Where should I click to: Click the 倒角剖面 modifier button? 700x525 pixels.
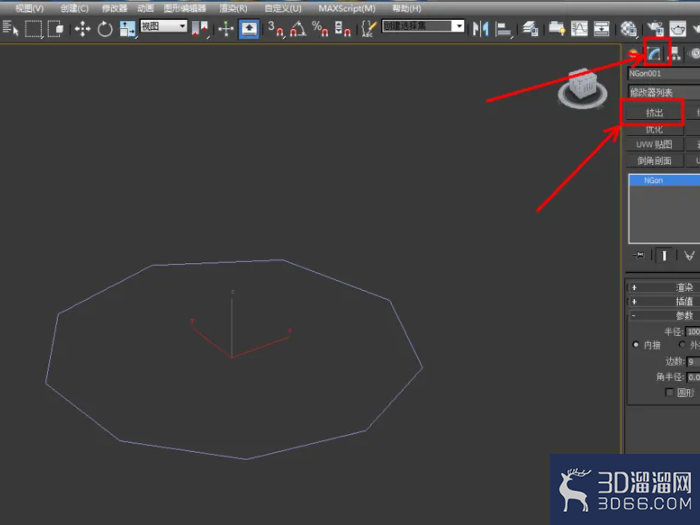click(x=654, y=161)
